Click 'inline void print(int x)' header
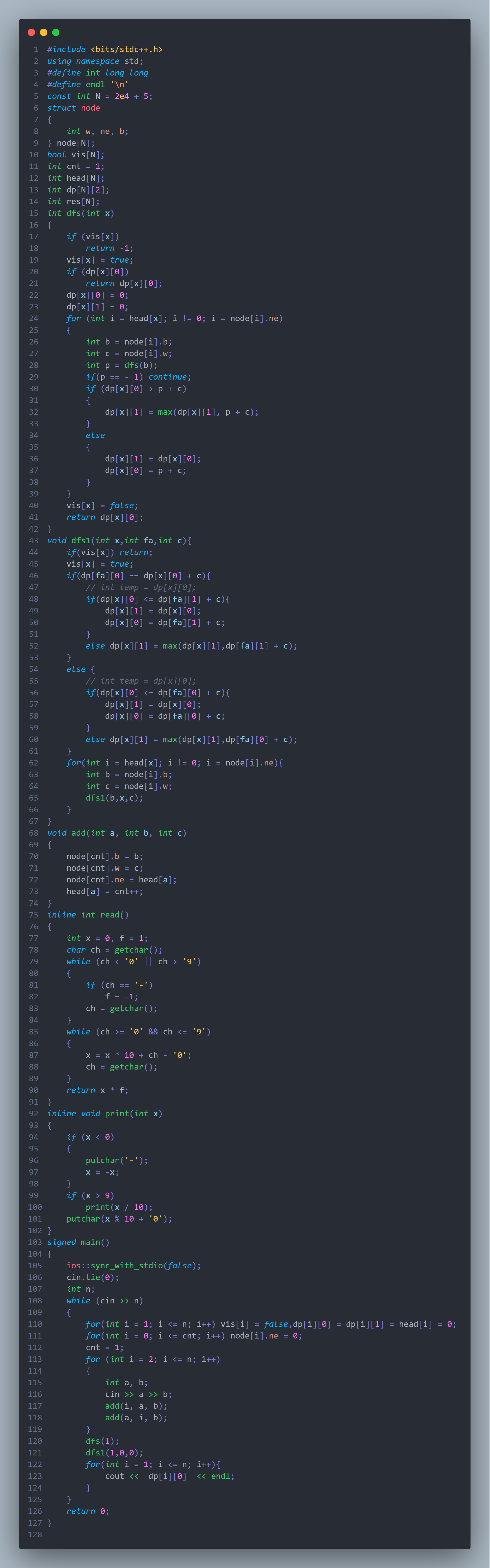This screenshot has height=1568, width=490. tap(105, 1113)
